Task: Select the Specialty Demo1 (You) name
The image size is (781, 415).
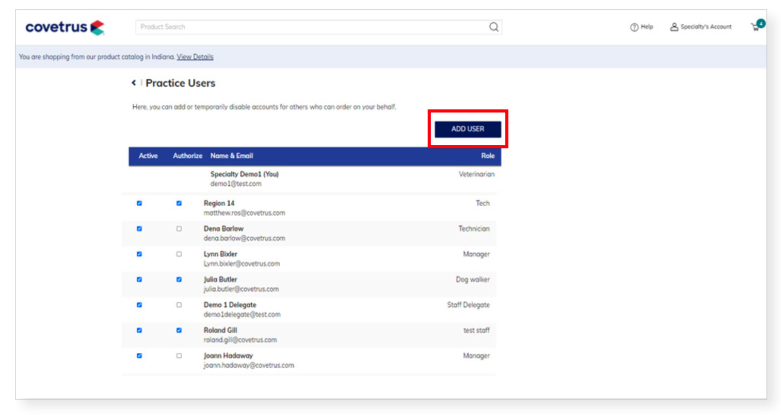Action: [245, 174]
